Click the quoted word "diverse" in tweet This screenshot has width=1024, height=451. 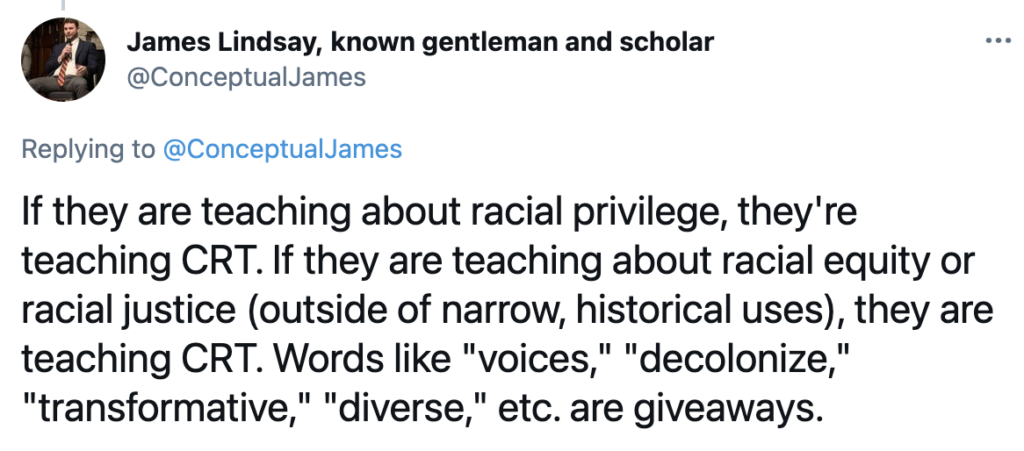point(406,409)
